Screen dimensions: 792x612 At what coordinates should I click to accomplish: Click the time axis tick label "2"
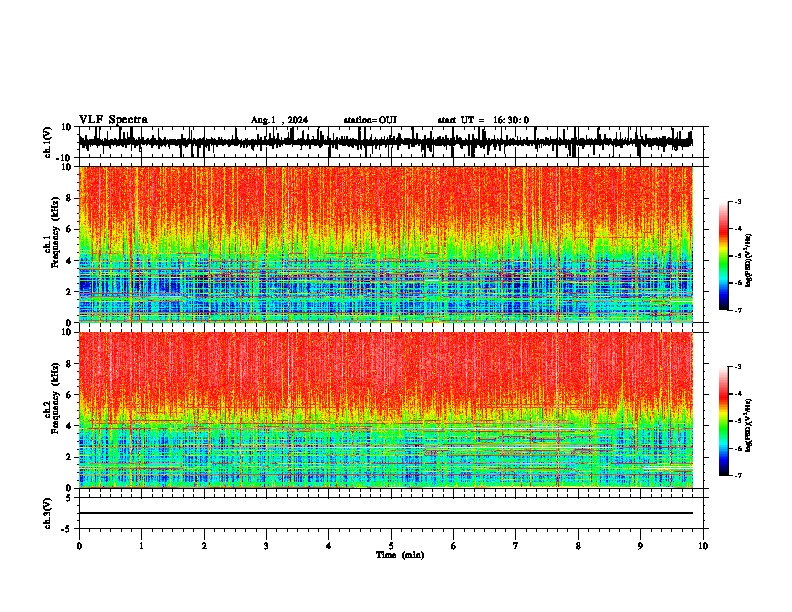pos(204,546)
